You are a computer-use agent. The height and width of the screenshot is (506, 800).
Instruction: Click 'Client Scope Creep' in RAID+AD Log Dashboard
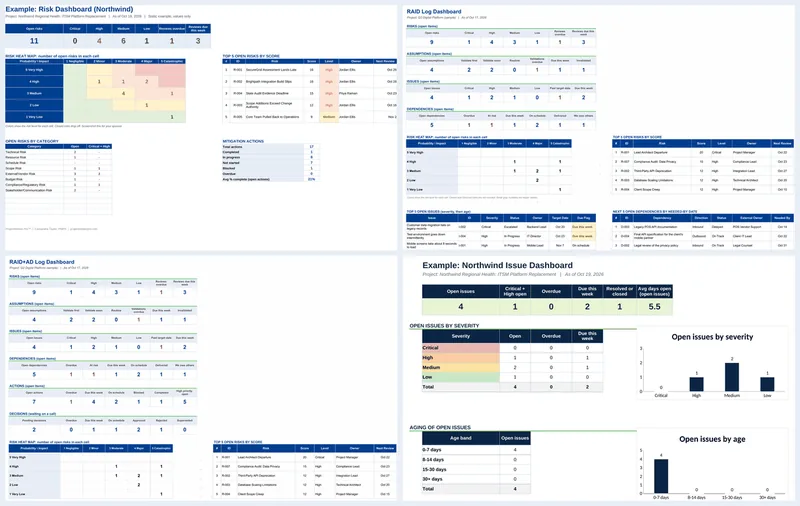pyautogui.click(x=251, y=494)
